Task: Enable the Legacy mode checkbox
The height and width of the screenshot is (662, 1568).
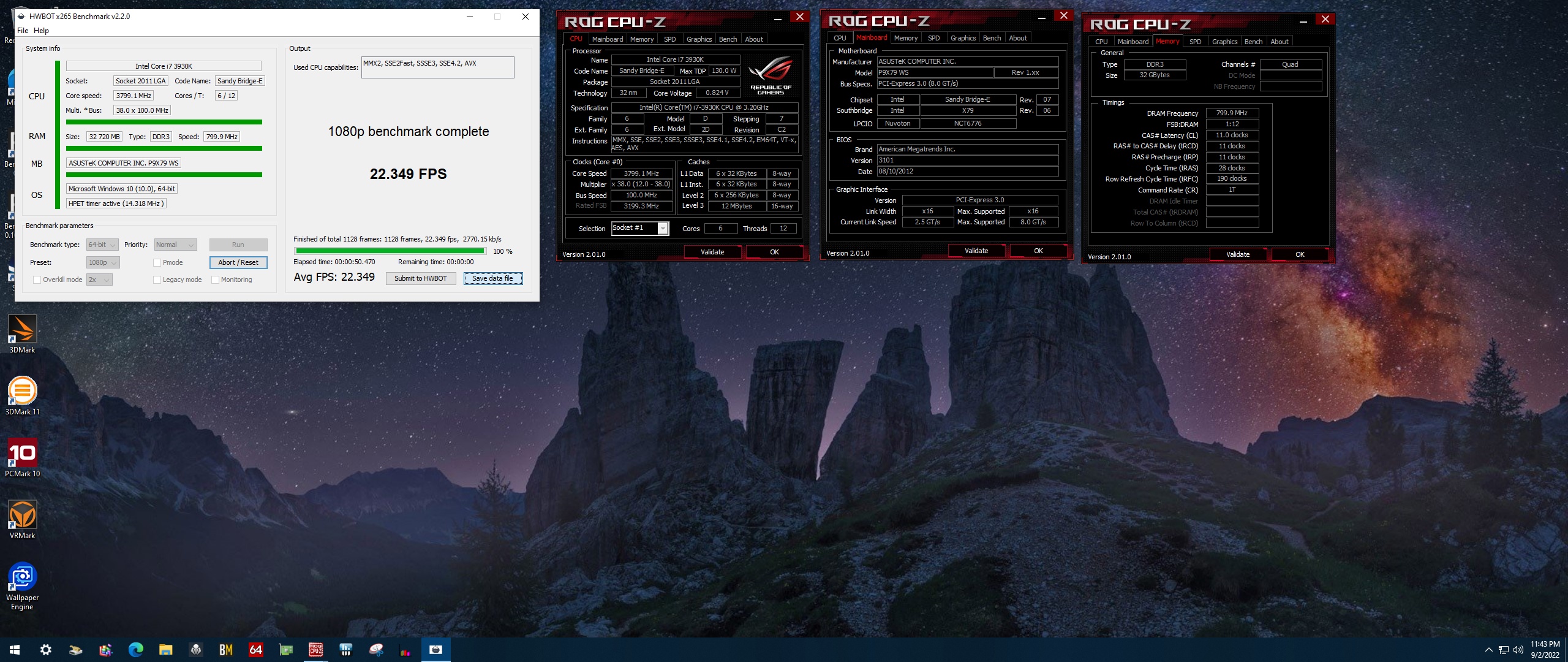Action: [x=157, y=280]
